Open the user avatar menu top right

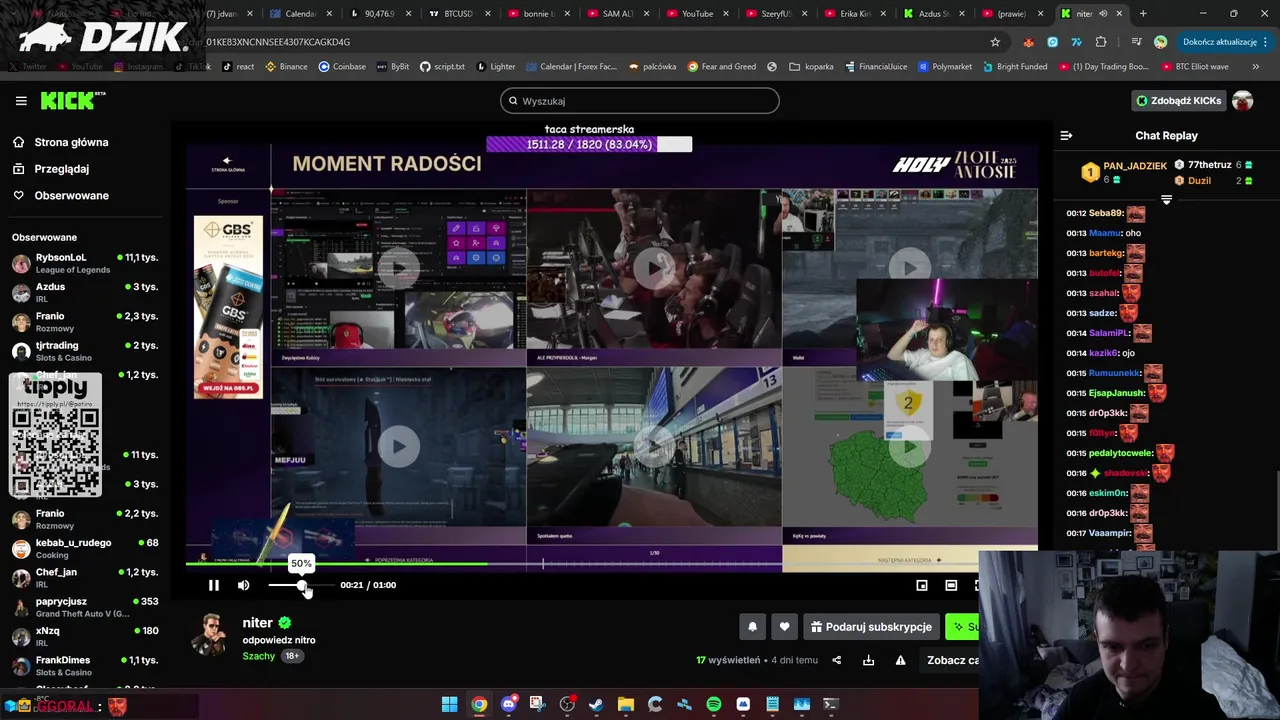tap(1242, 100)
